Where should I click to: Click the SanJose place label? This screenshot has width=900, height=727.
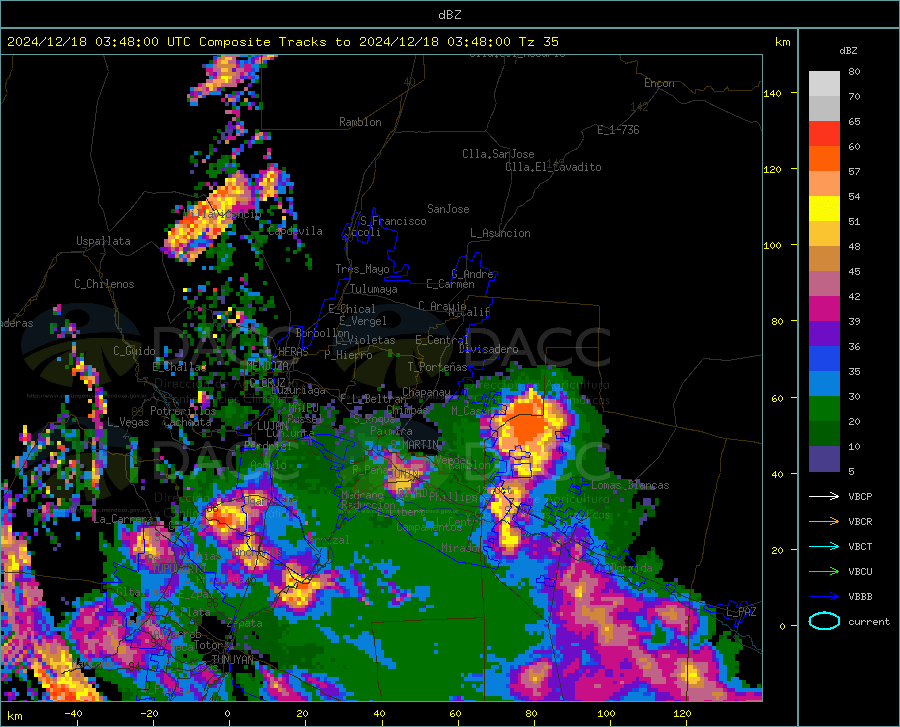[448, 209]
